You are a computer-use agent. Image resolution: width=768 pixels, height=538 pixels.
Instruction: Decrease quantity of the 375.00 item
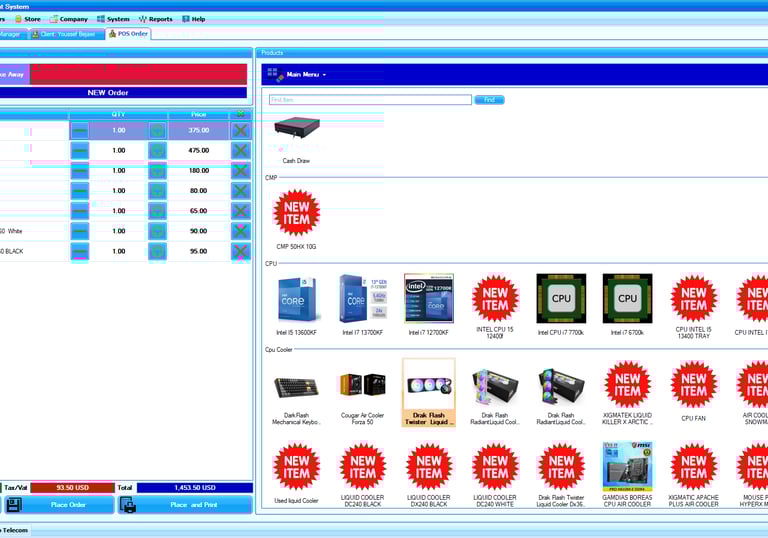click(x=79, y=131)
